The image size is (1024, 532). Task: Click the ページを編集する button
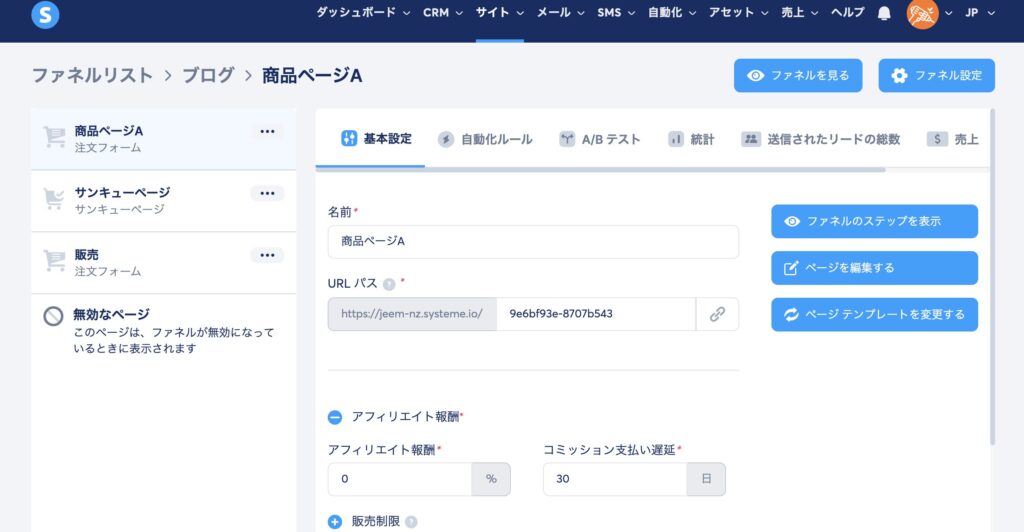[x=874, y=268]
